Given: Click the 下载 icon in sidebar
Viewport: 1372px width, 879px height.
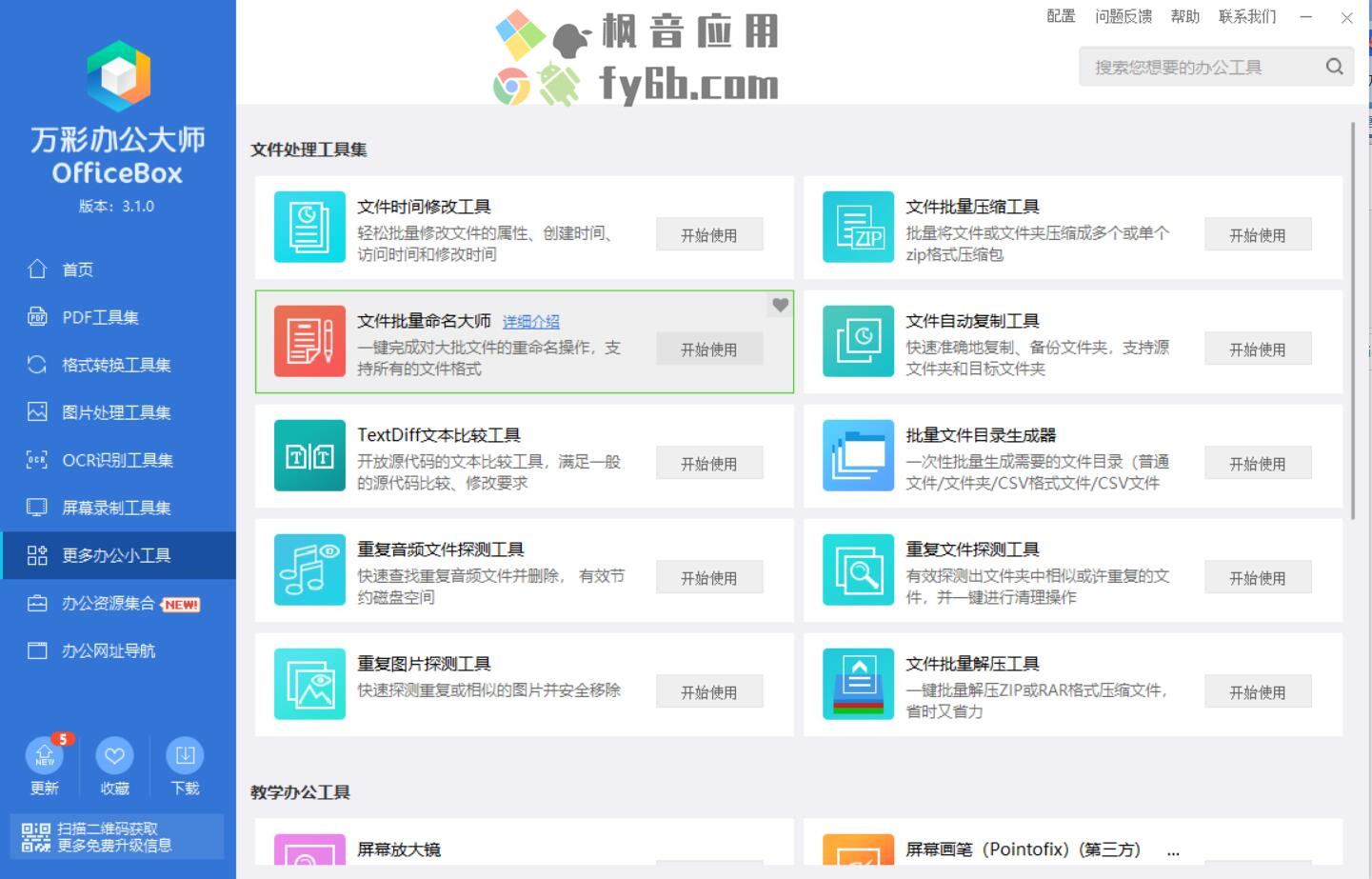Looking at the screenshot, I should pyautogui.click(x=185, y=755).
